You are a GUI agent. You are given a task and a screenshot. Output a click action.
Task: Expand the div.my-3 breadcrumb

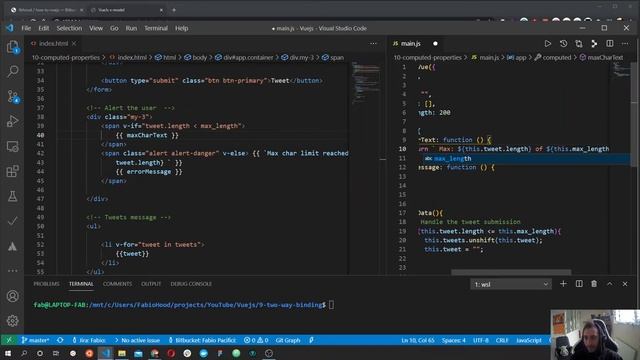coord(298,58)
